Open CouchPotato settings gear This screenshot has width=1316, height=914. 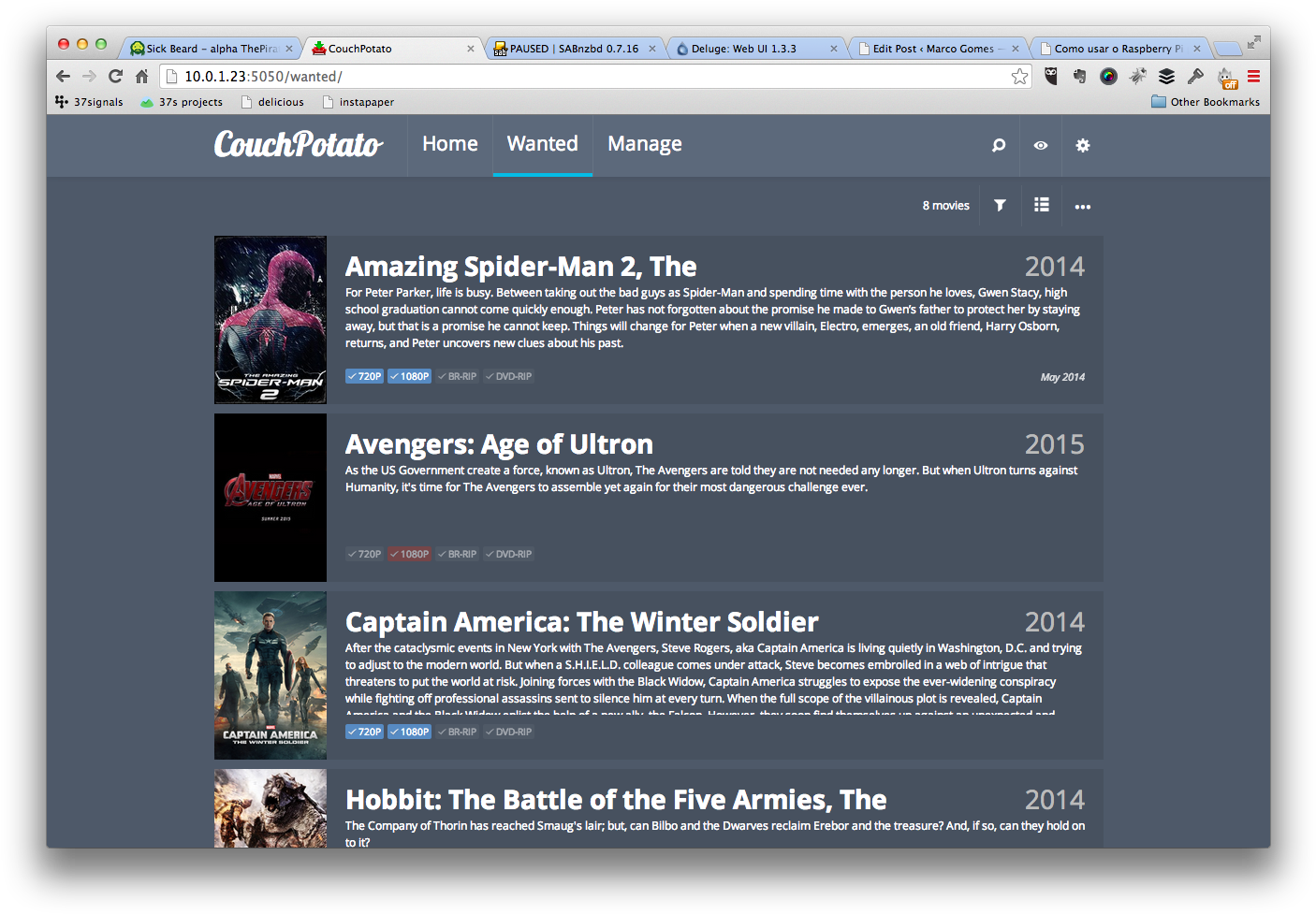tap(1082, 145)
